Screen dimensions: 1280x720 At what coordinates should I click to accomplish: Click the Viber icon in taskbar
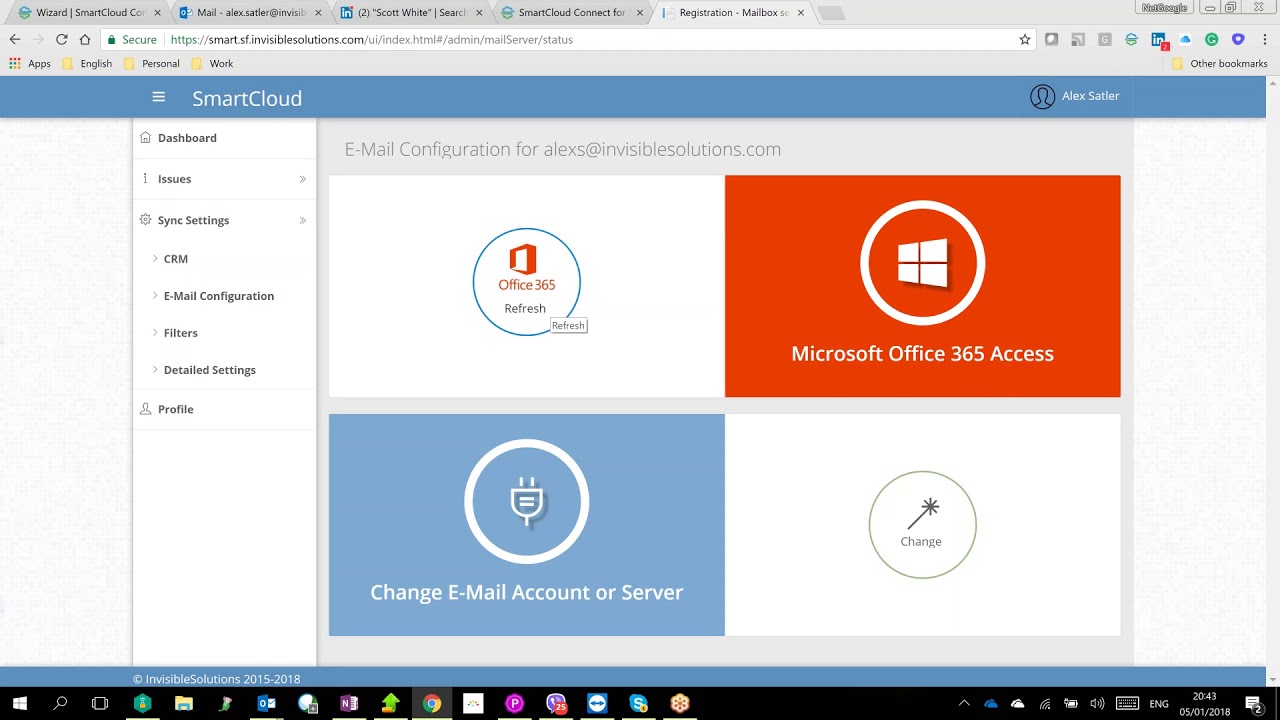click(556, 703)
